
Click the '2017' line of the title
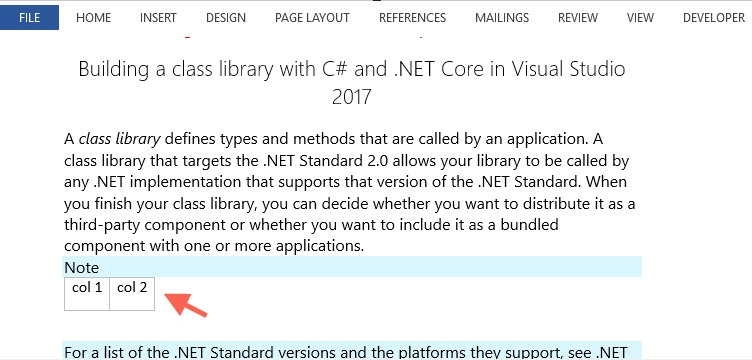(x=352, y=97)
